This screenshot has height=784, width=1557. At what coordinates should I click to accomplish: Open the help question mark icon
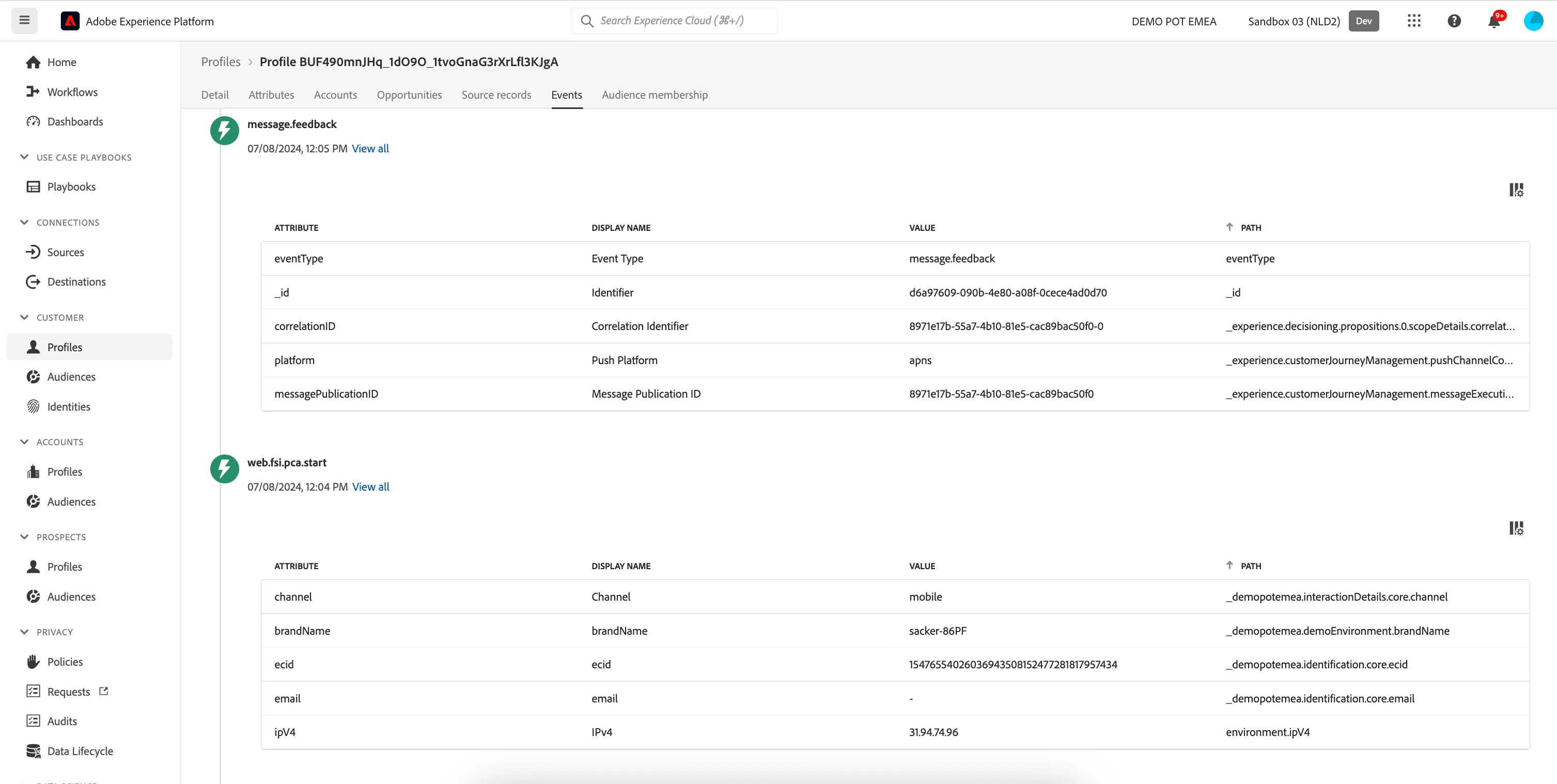coord(1454,21)
